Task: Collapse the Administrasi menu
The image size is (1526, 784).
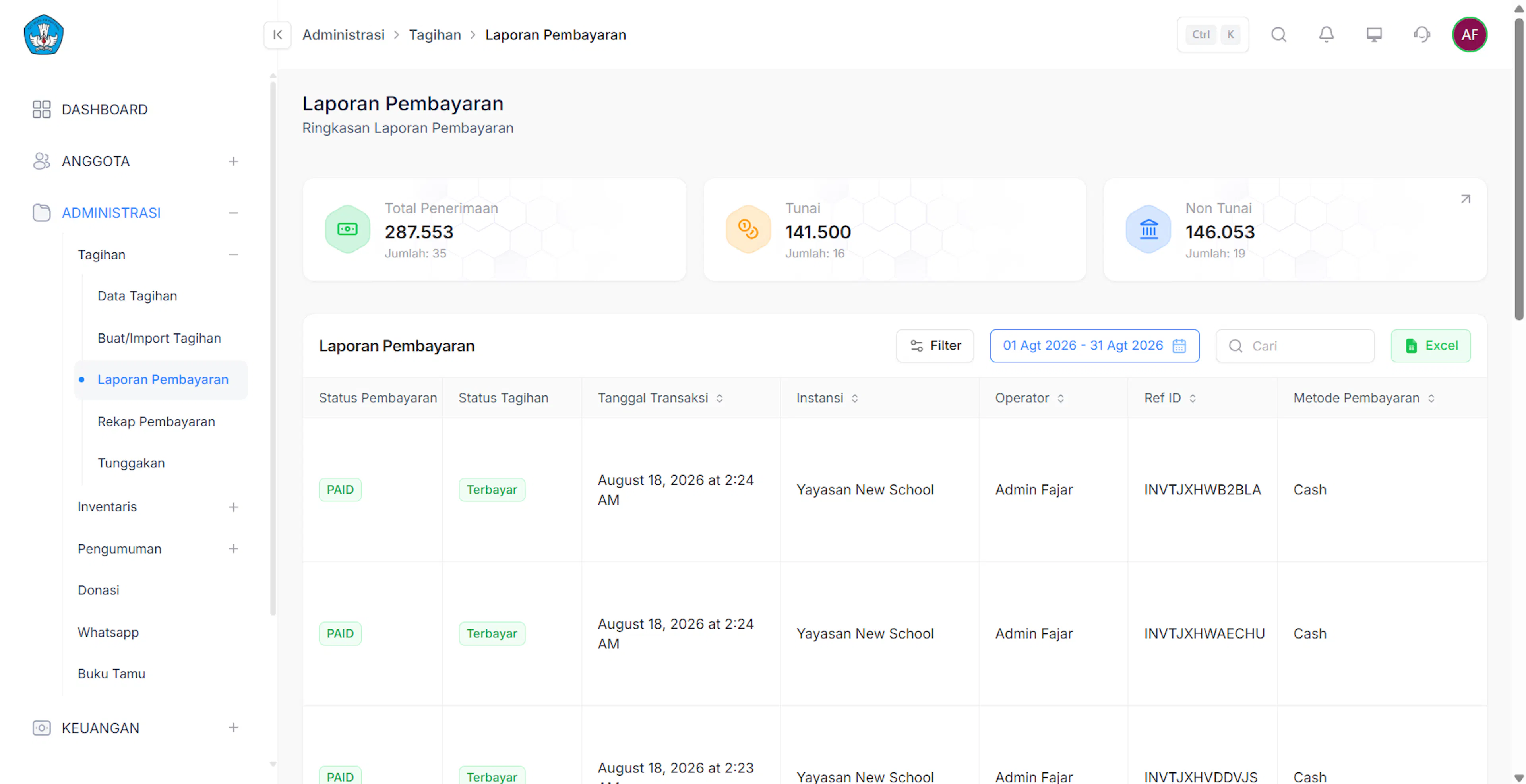Action: click(x=233, y=213)
